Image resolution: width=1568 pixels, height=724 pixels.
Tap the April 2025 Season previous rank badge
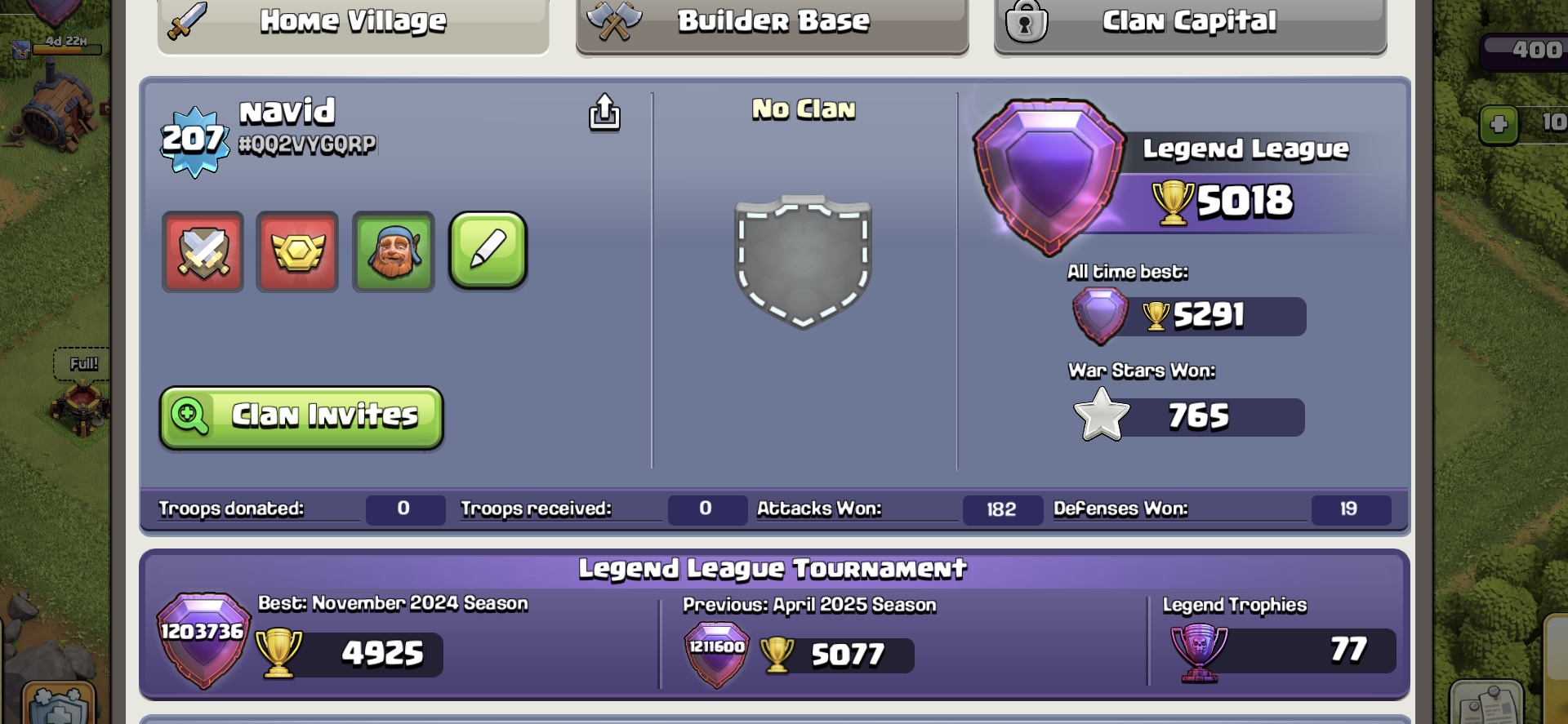(716, 655)
